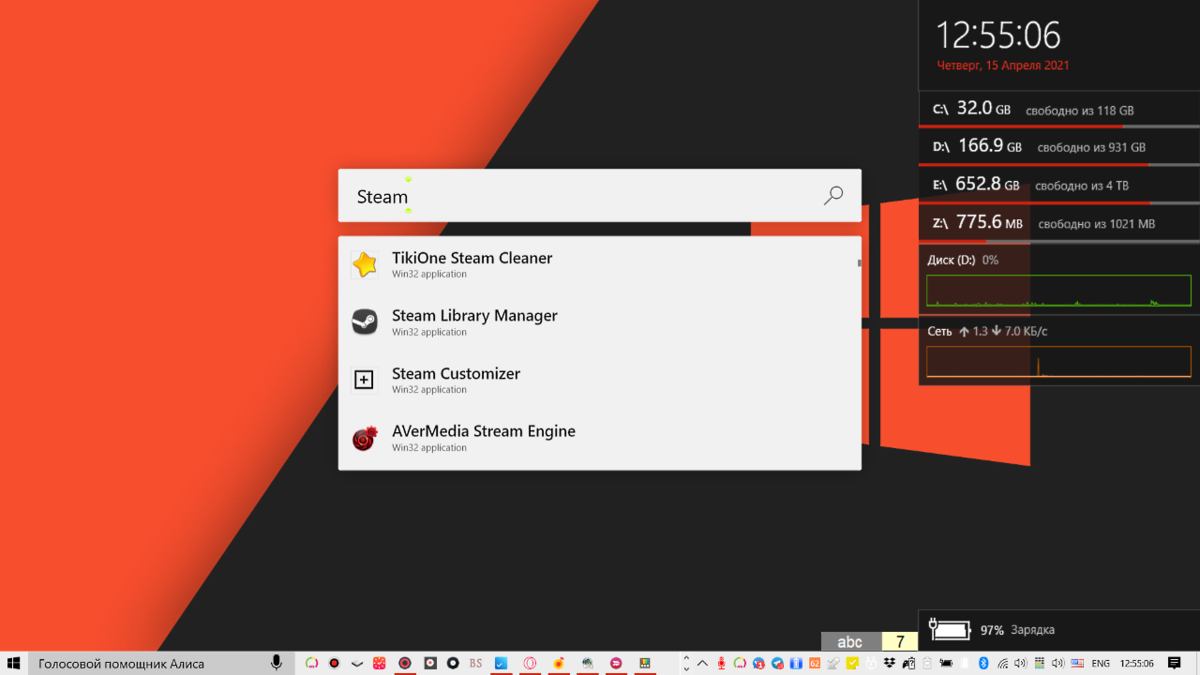The height and width of the screenshot is (675, 1200).
Task: Click the AVerMedia Stream Engine icon
Action: [365, 438]
